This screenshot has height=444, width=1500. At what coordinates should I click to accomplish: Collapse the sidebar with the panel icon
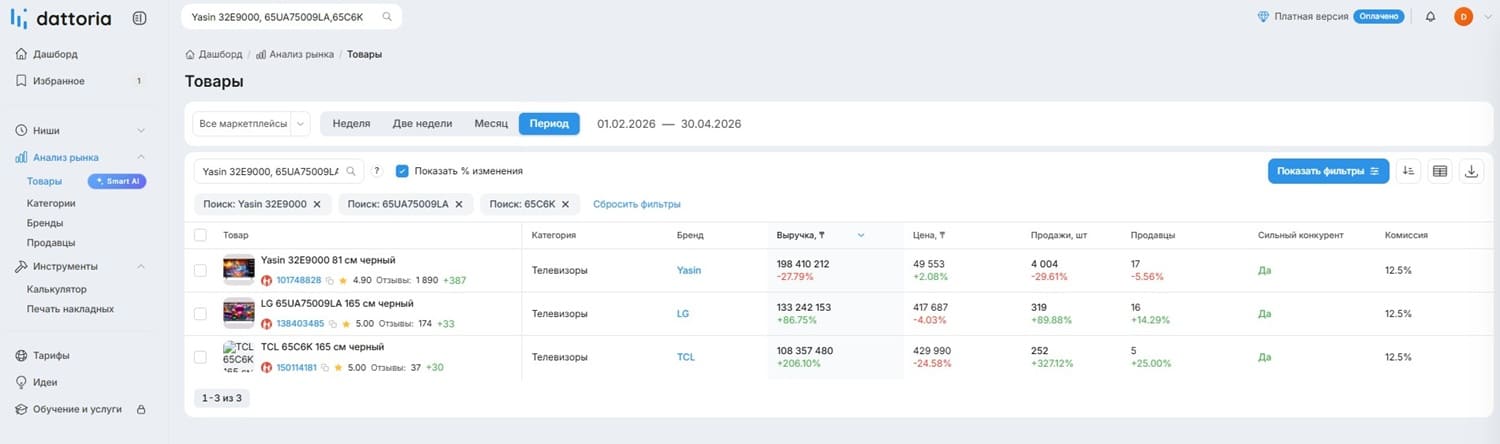[139, 17]
